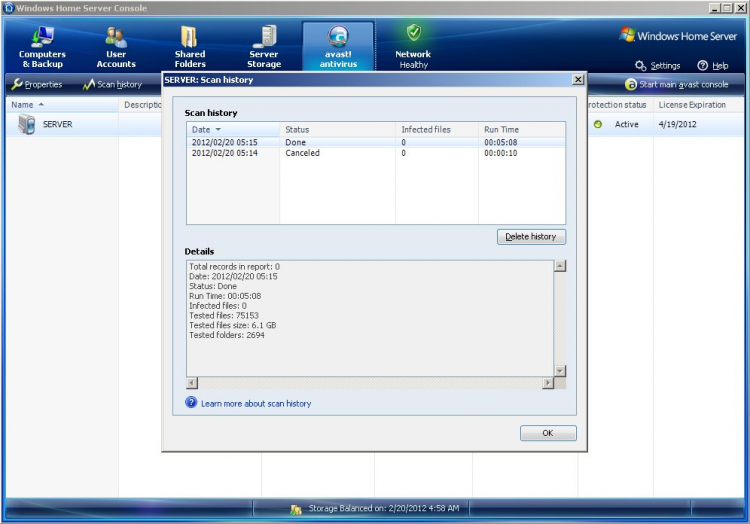
Task: Select the 2012/02/20 05:14 Canceled scan row
Action: click(x=376, y=153)
